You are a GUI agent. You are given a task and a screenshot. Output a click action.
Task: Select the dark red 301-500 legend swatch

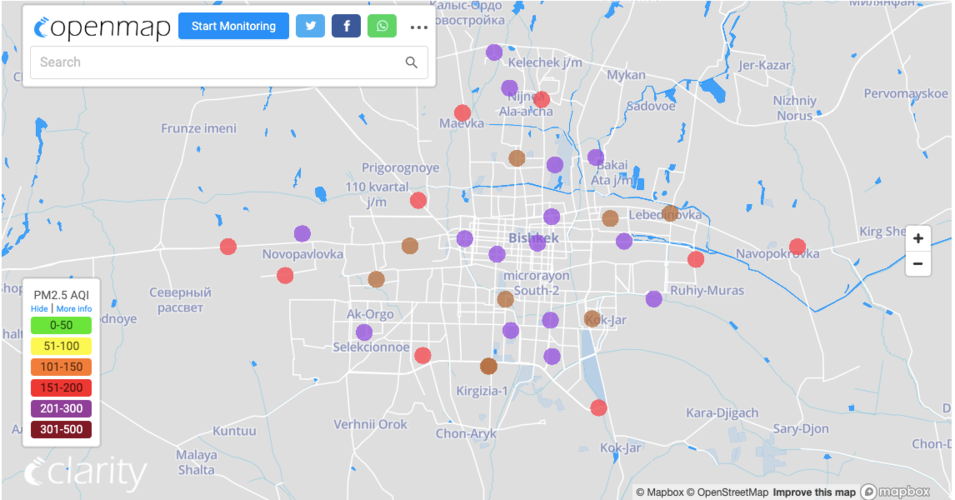pyautogui.click(x=61, y=430)
